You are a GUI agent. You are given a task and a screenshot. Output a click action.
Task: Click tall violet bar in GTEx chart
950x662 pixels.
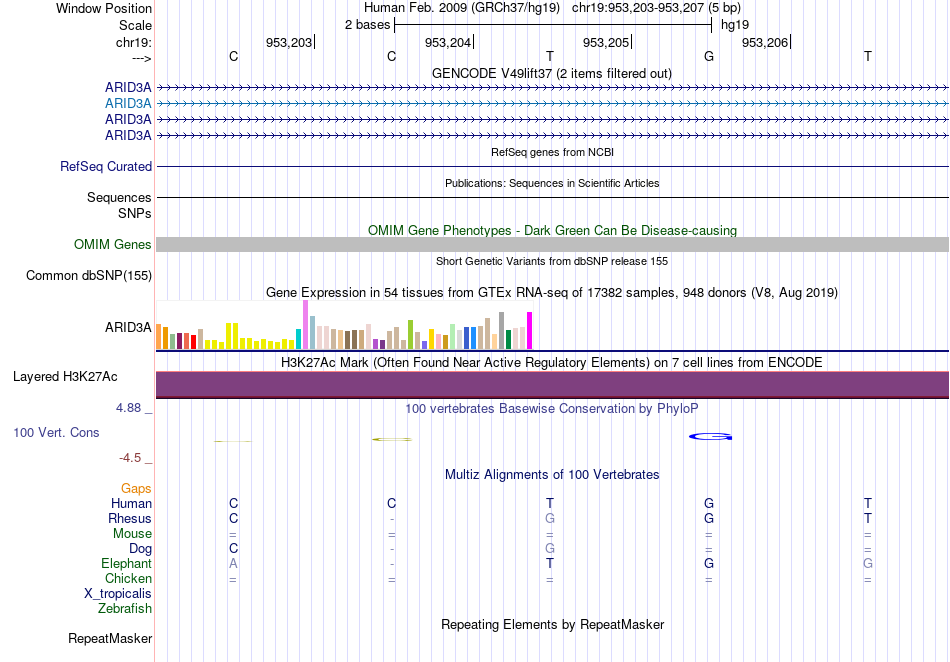(x=305, y=325)
